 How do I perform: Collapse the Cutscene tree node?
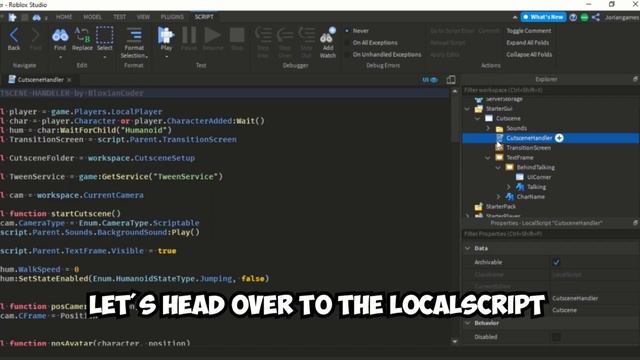pyautogui.click(x=478, y=118)
